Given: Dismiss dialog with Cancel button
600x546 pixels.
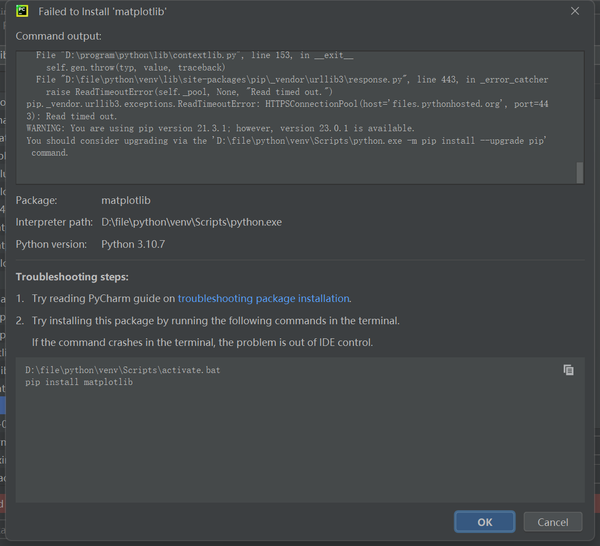Looking at the screenshot, I should click(x=553, y=522).
